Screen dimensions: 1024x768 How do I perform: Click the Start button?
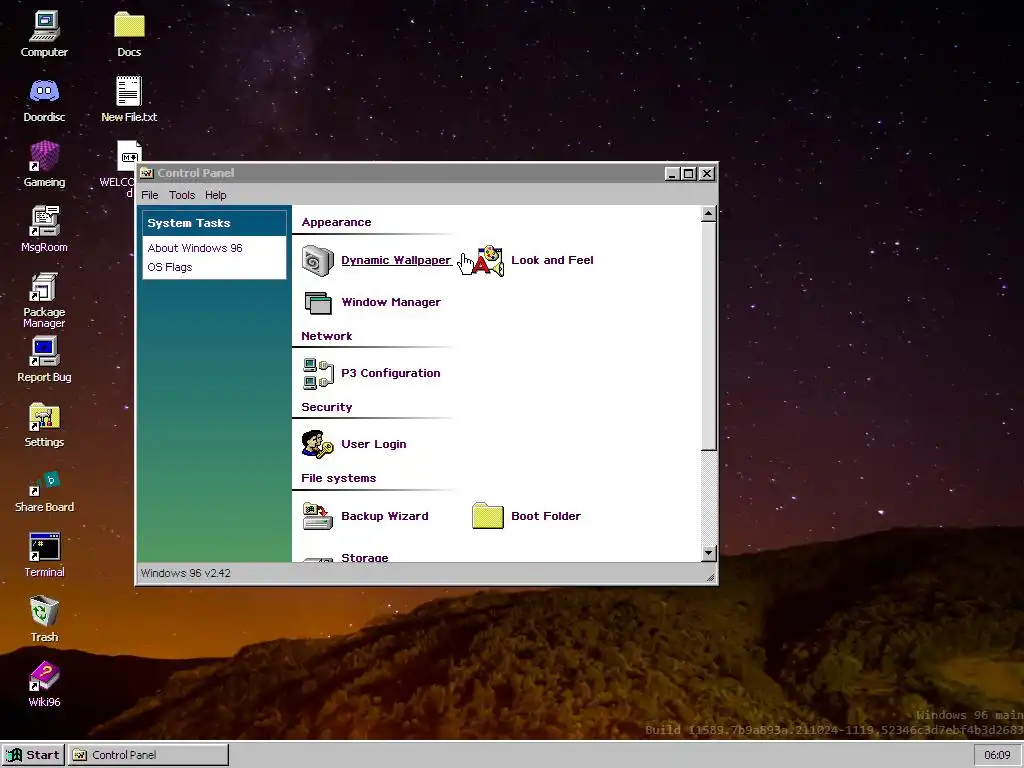pyautogui.click(x=33, y=755)
